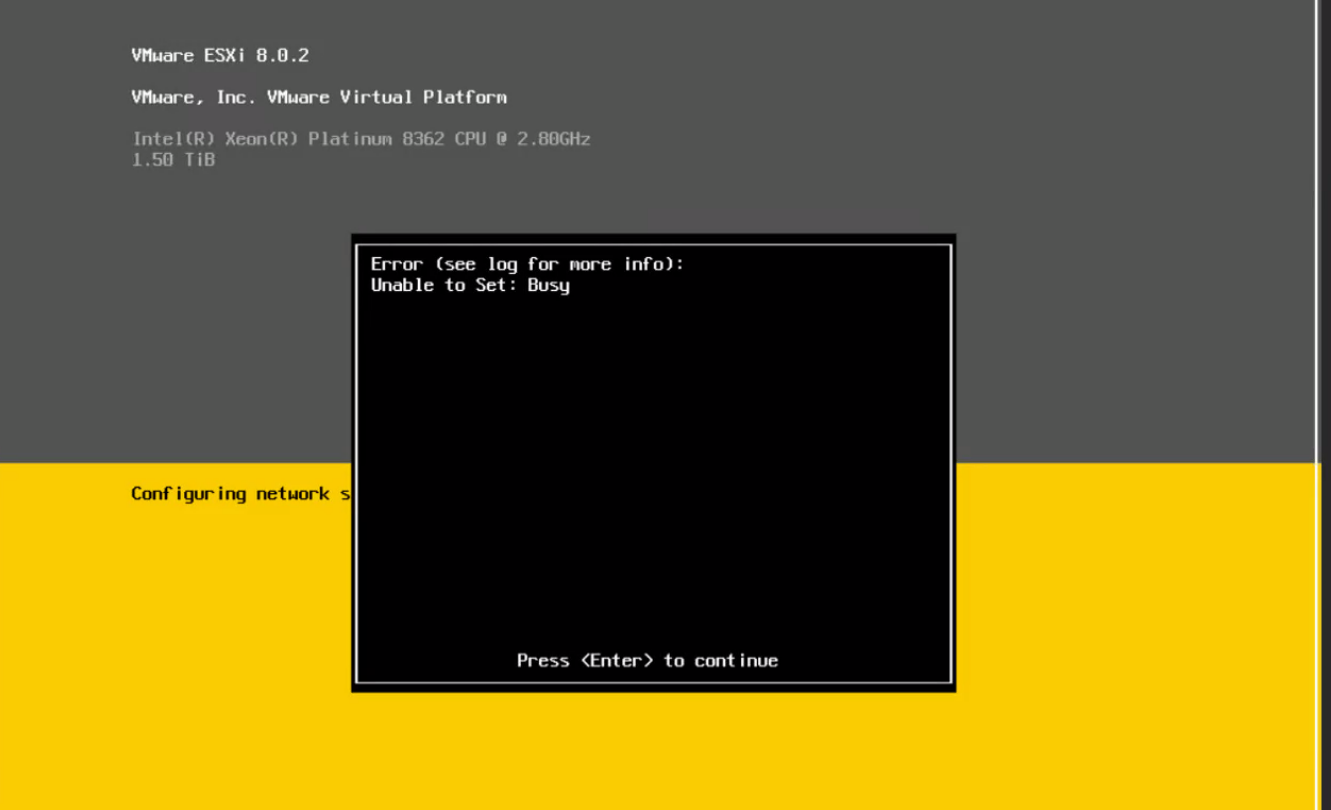This screenshot has width=1331, height=810.
Task: Click the Error see log for more info line
Action: [527, 263]
